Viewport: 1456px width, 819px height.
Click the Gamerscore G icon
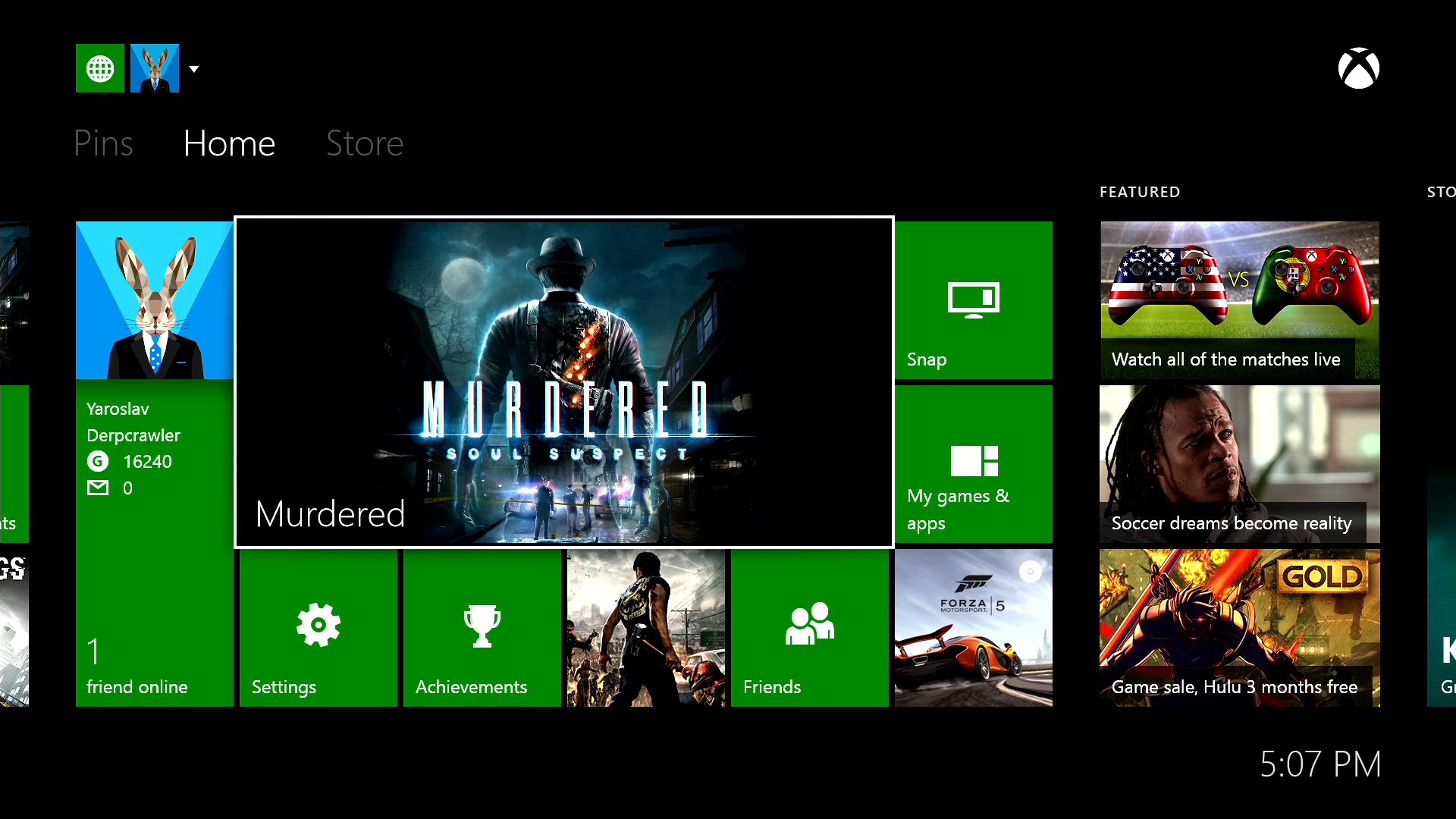tap(98, 461)
